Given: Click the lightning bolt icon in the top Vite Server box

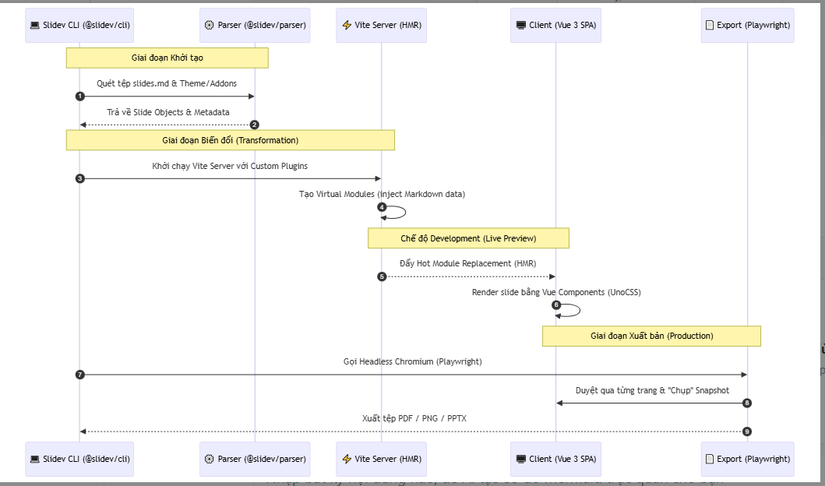Looking at the screenshot, I should [x=346, y=25].
